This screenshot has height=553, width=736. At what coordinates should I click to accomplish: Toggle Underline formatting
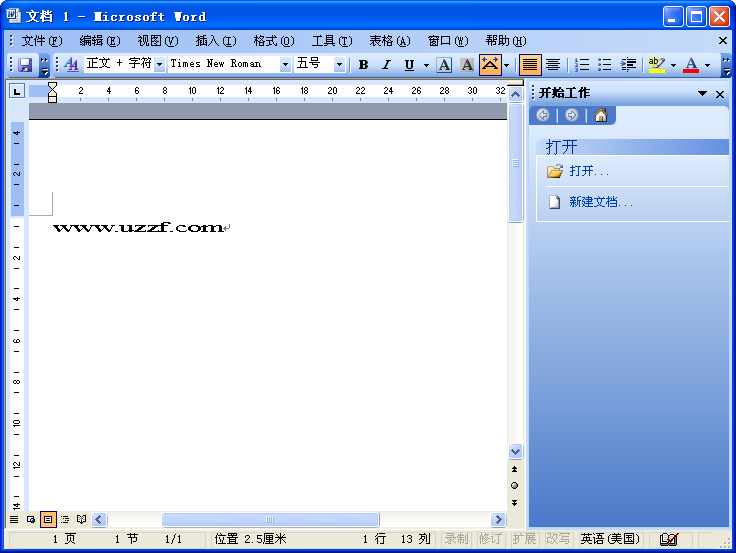coord(409,64)
